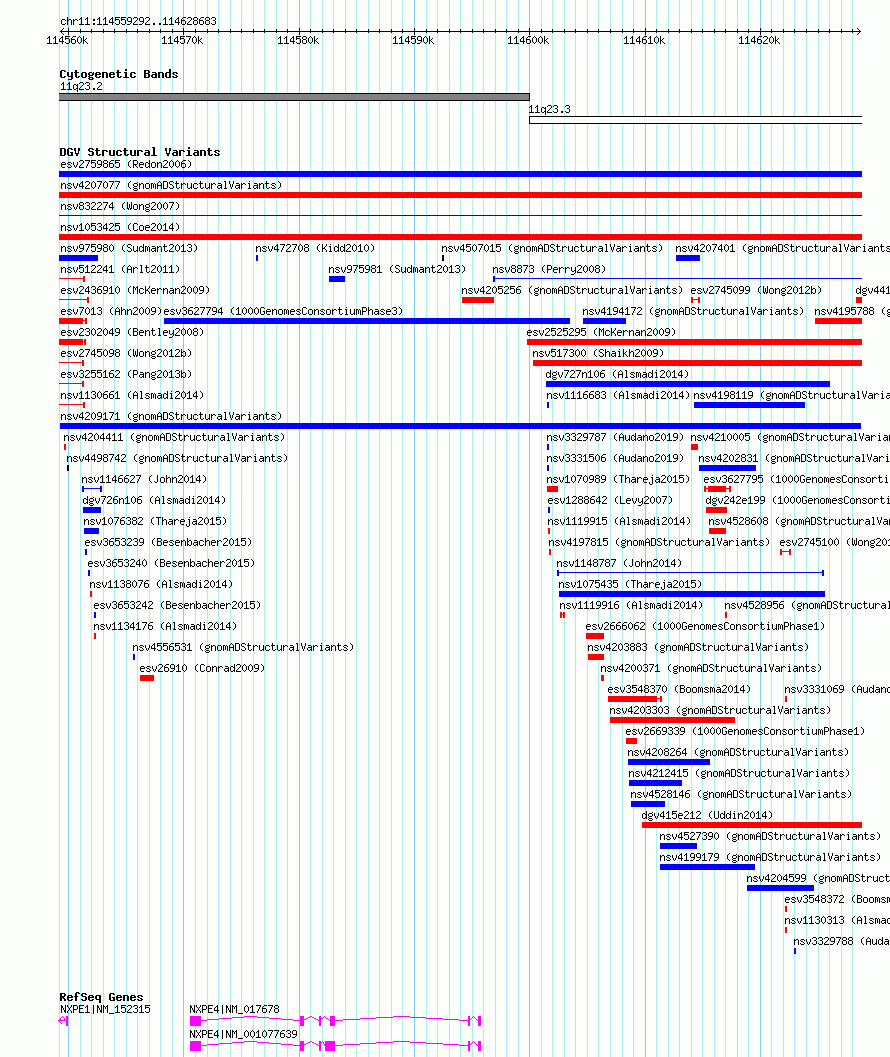
Task: Click the DGV Structural Variants track title
Action: point(140,152)
